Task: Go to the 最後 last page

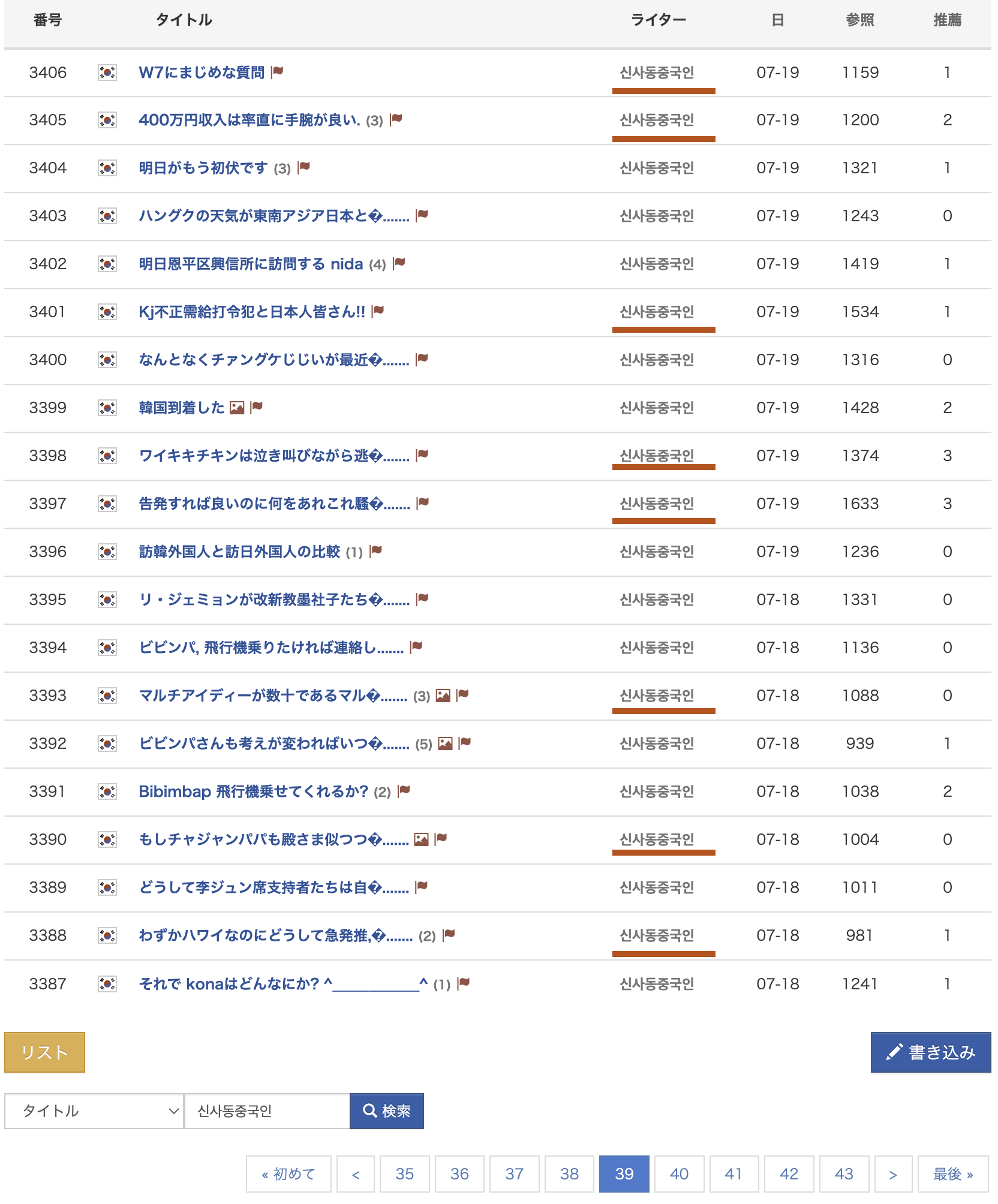Action: (952, 1174)
